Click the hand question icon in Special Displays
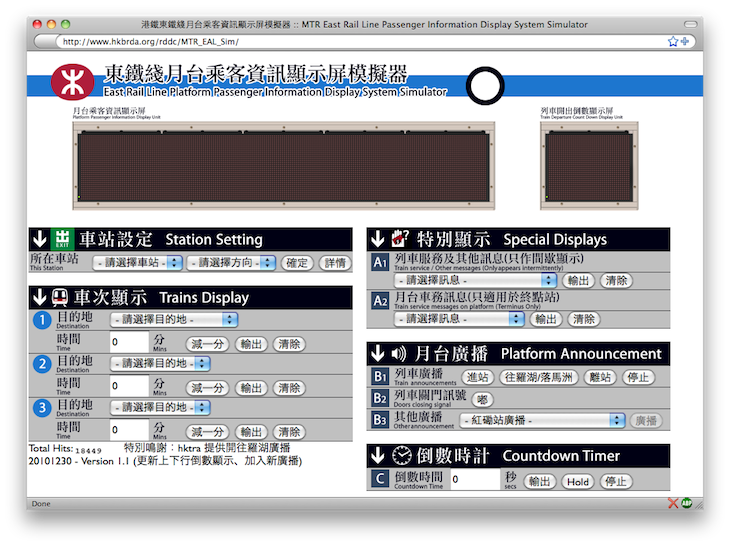Viewport: 730px width, 541px height. [x=399, y=238]
